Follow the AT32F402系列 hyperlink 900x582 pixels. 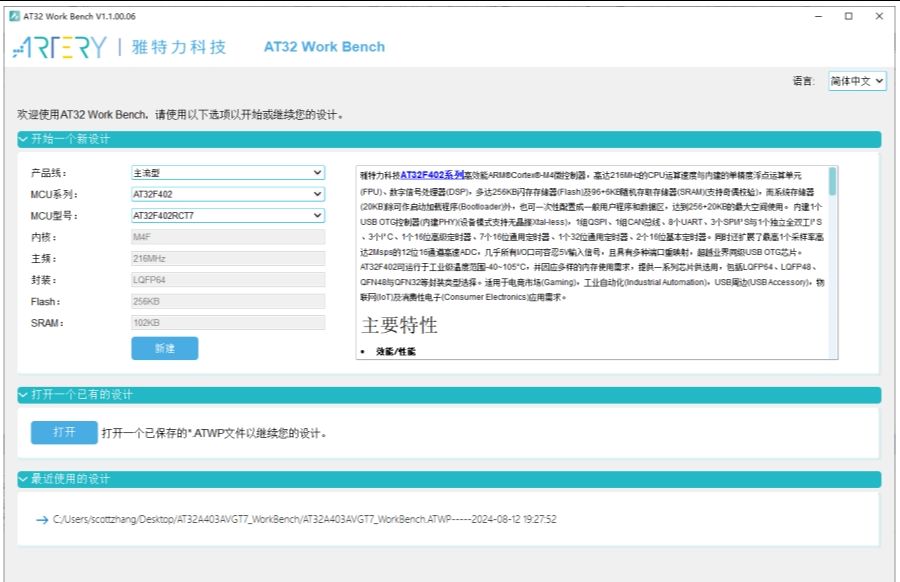(x=432, y=175)
